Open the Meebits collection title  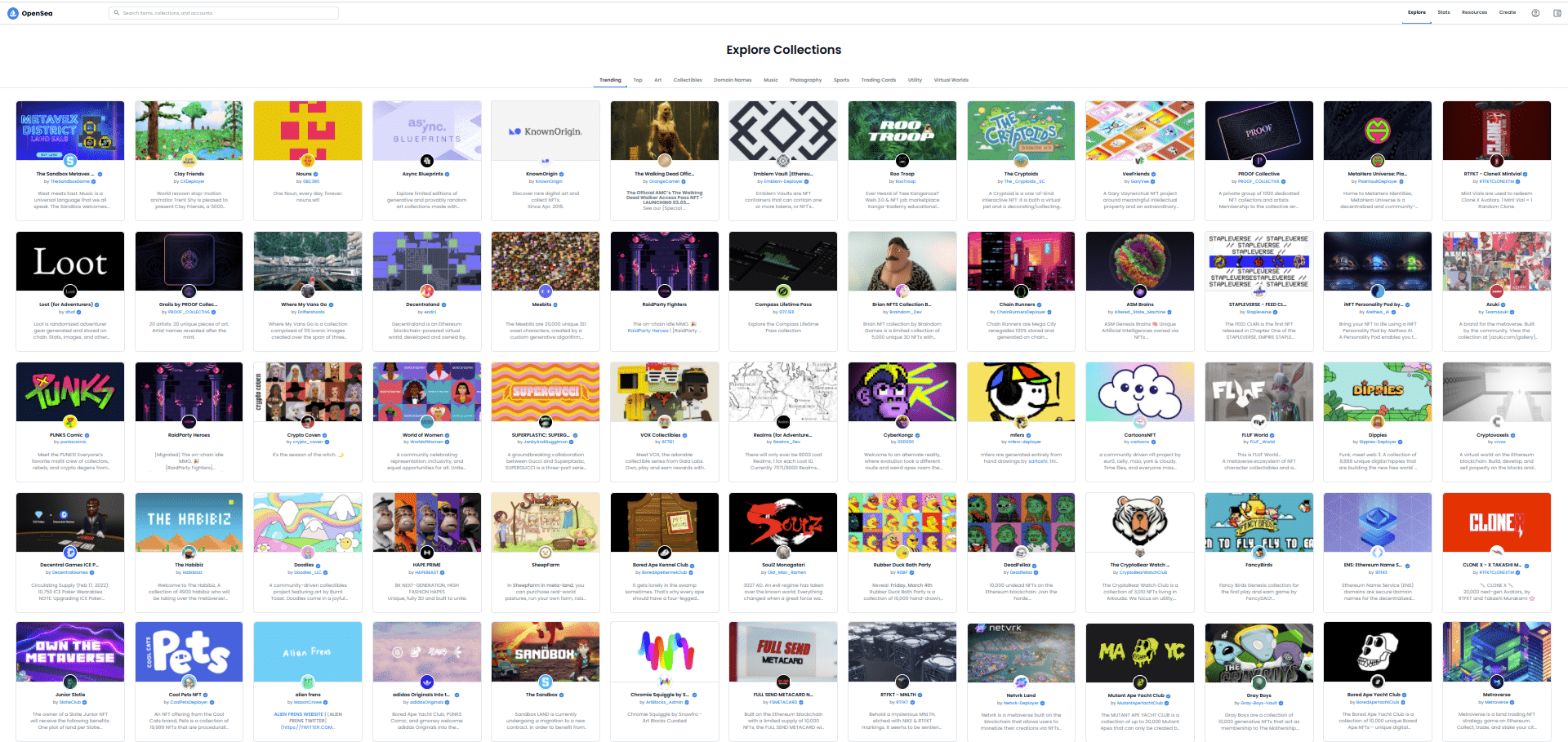542,304
